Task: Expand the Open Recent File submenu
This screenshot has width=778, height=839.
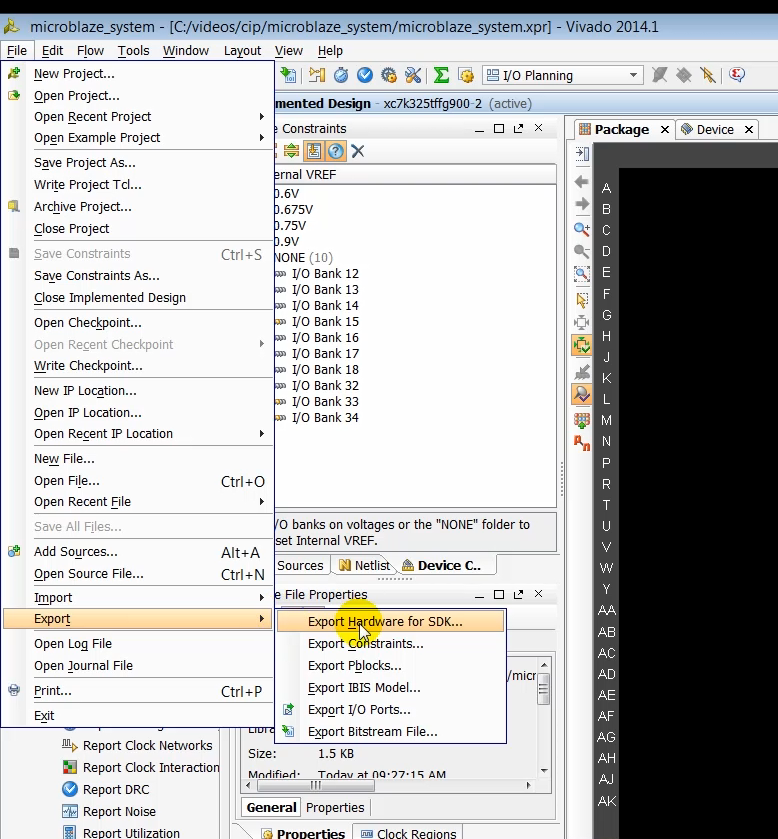Action: tap(138, 501)
